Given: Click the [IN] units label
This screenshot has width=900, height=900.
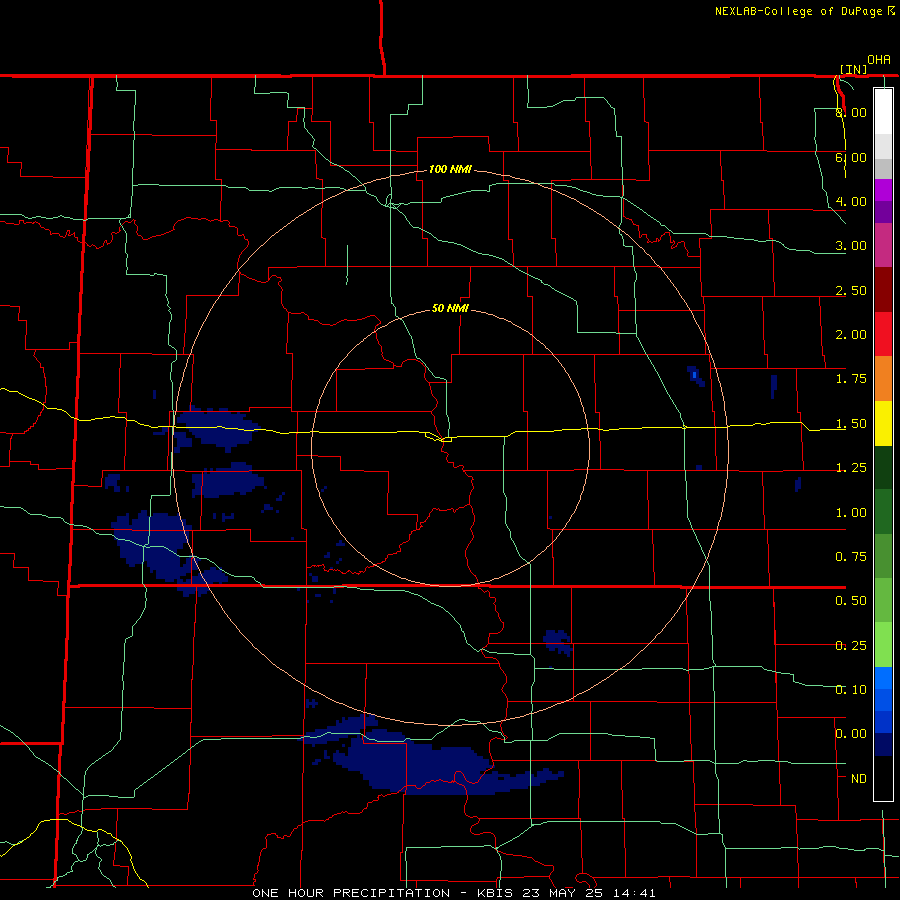Looking at the screenshot, I should [853, 69].
